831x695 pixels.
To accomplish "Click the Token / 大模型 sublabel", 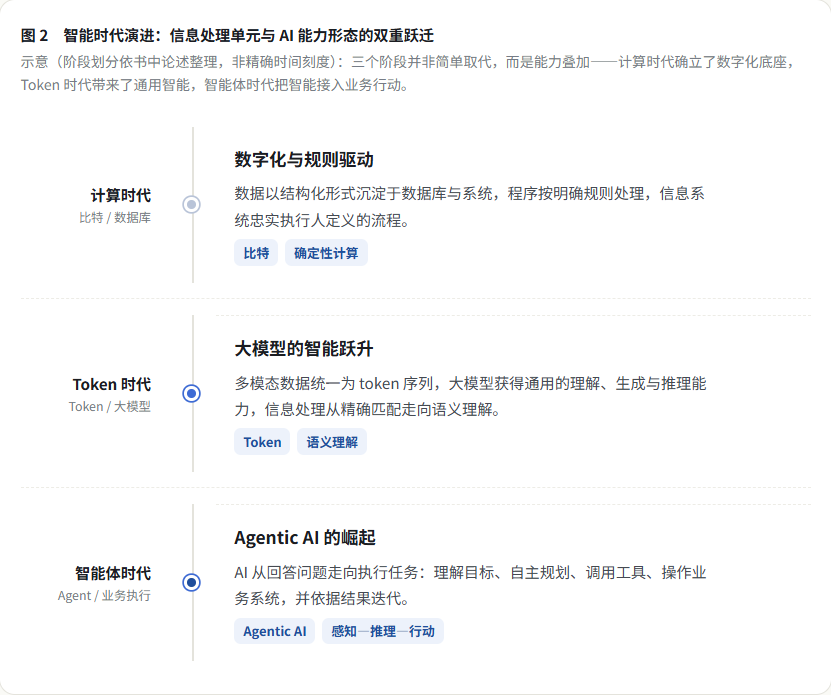I will point(110,407).
